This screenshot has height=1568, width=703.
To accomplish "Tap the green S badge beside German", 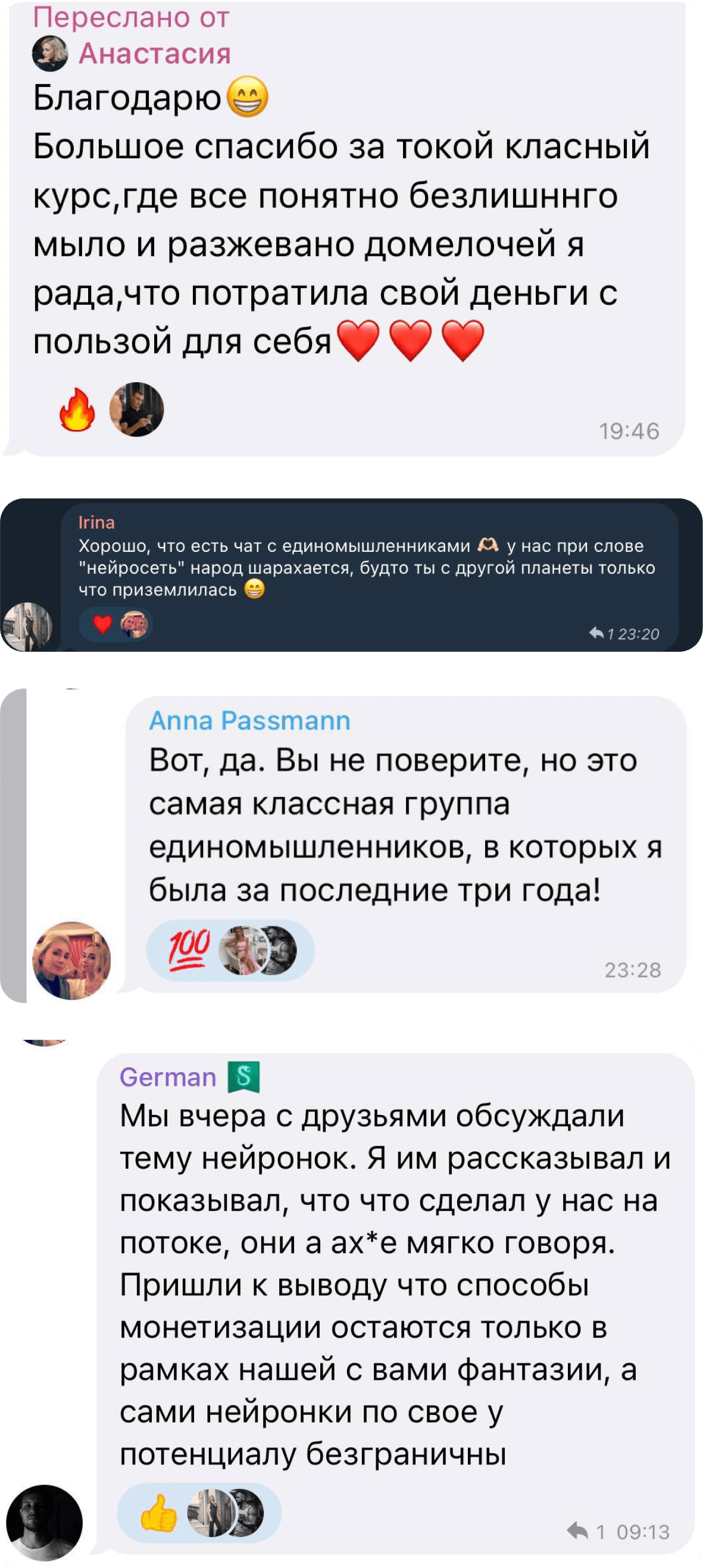I will click(x=243, y=1077).
